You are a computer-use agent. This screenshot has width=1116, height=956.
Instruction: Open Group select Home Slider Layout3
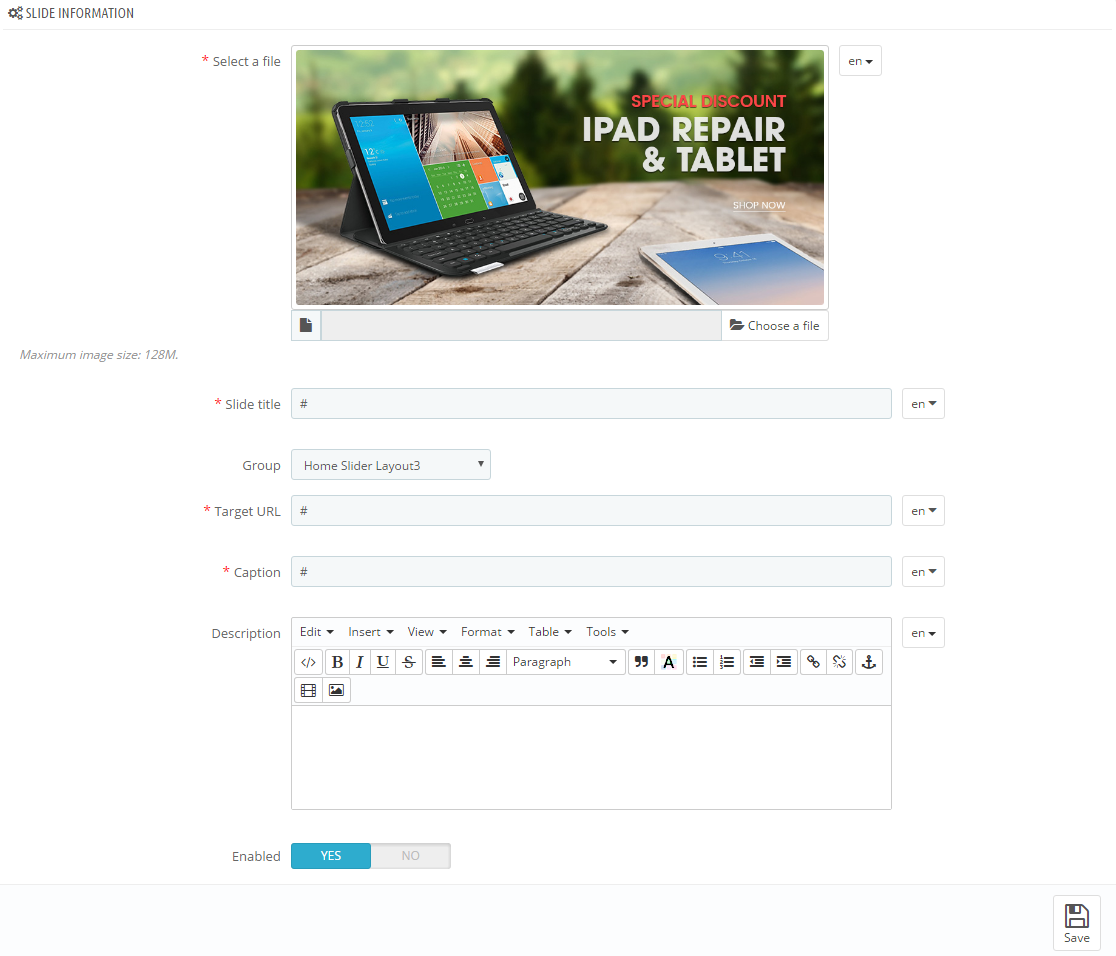[391, 465]
